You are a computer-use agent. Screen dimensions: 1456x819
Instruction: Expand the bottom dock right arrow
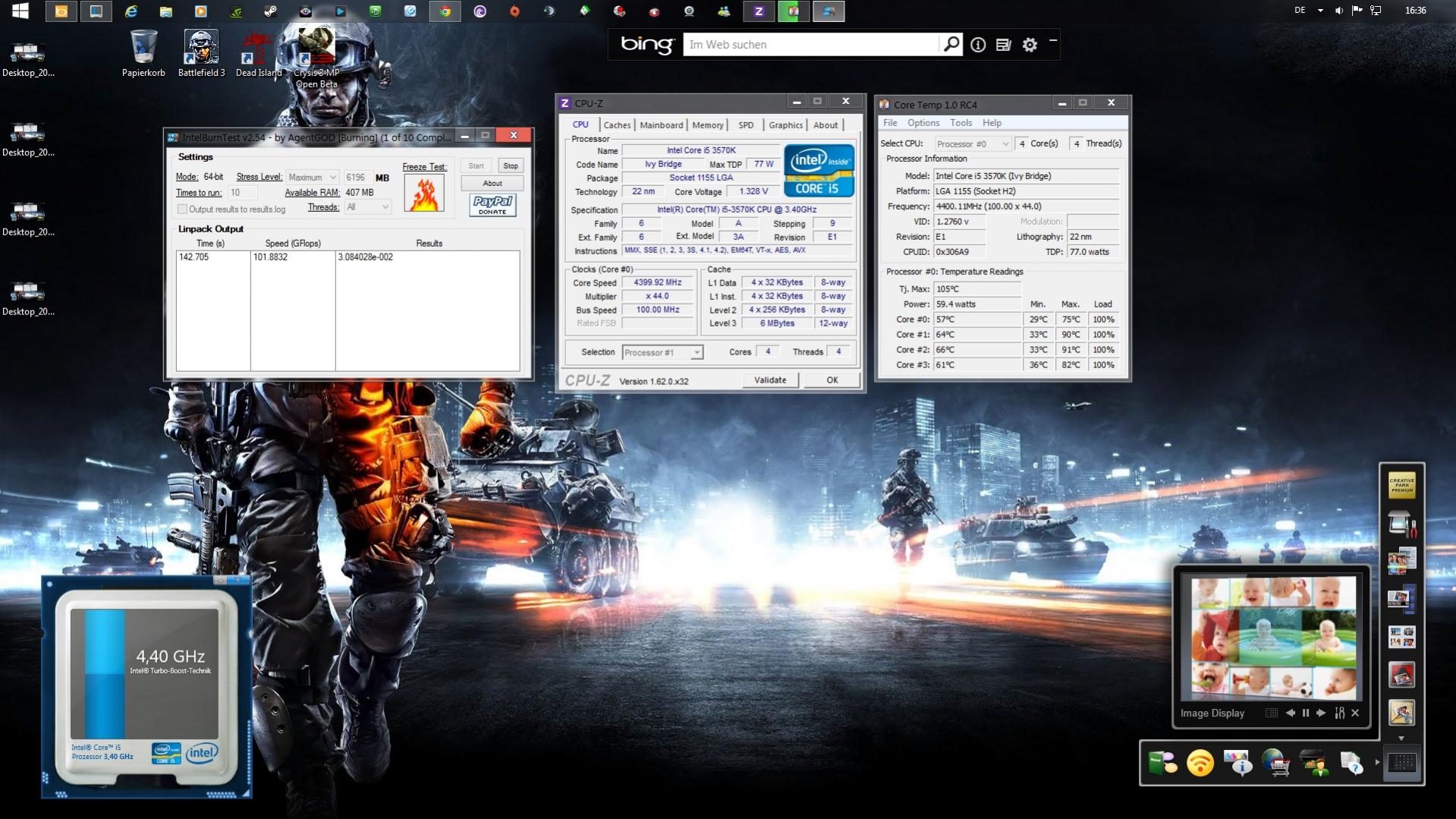(1377, 761)
